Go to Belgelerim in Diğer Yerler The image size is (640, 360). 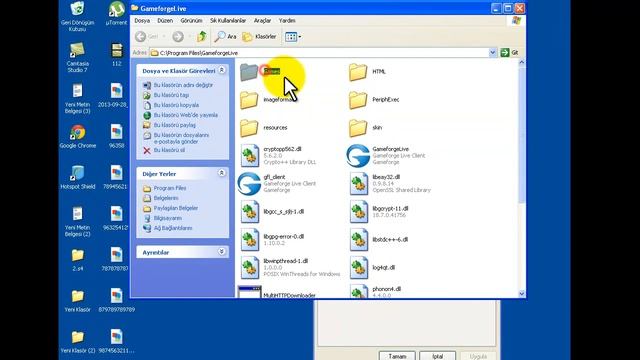pos(166,198)
